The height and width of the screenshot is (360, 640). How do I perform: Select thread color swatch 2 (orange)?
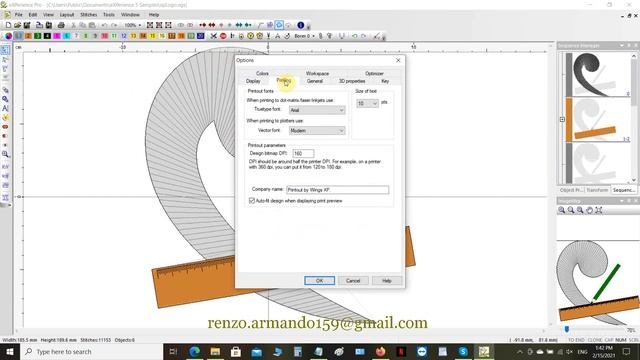tap(28, 36)
